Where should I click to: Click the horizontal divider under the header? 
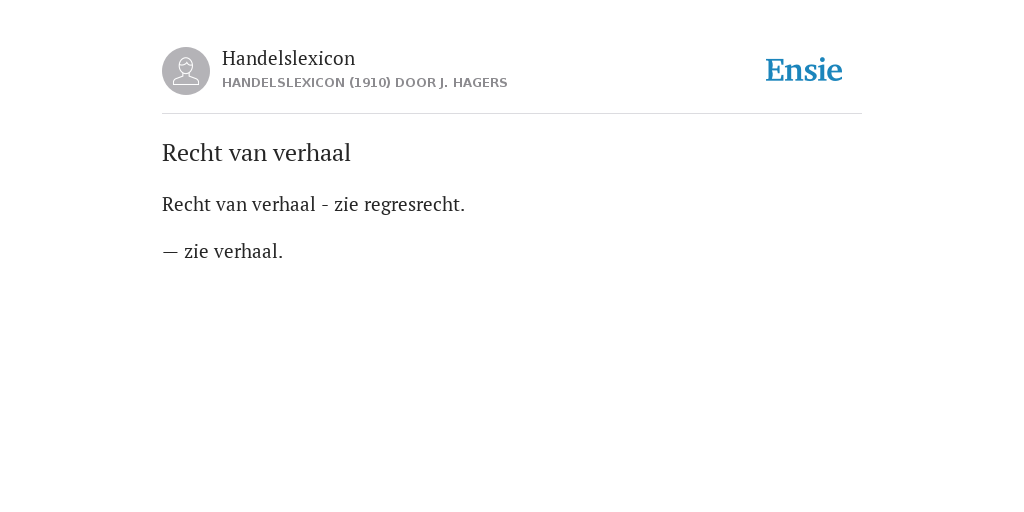[512, 114]
